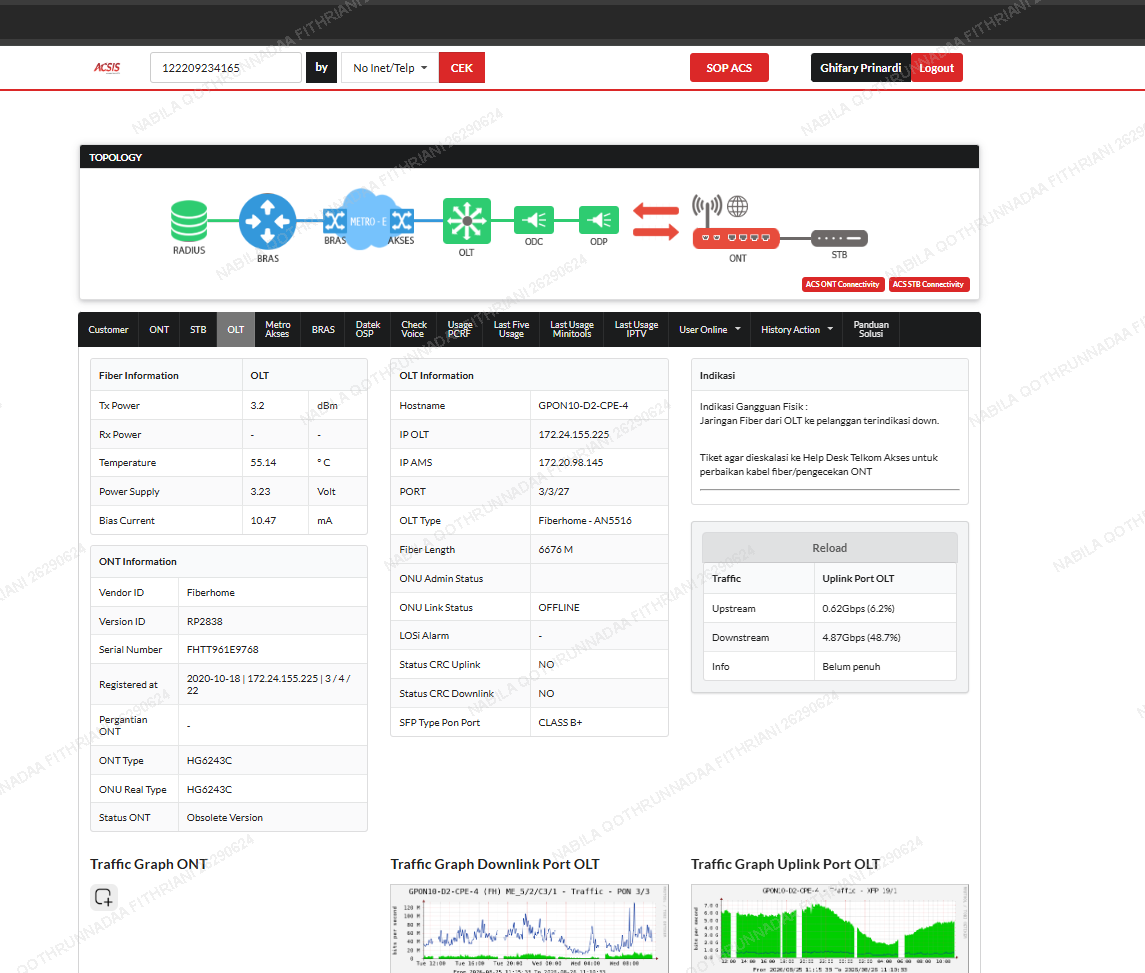The width and height of the screenshot is (1145, 973).
Task: Open the BRAS tab in navigation bar
Action: 323,329
